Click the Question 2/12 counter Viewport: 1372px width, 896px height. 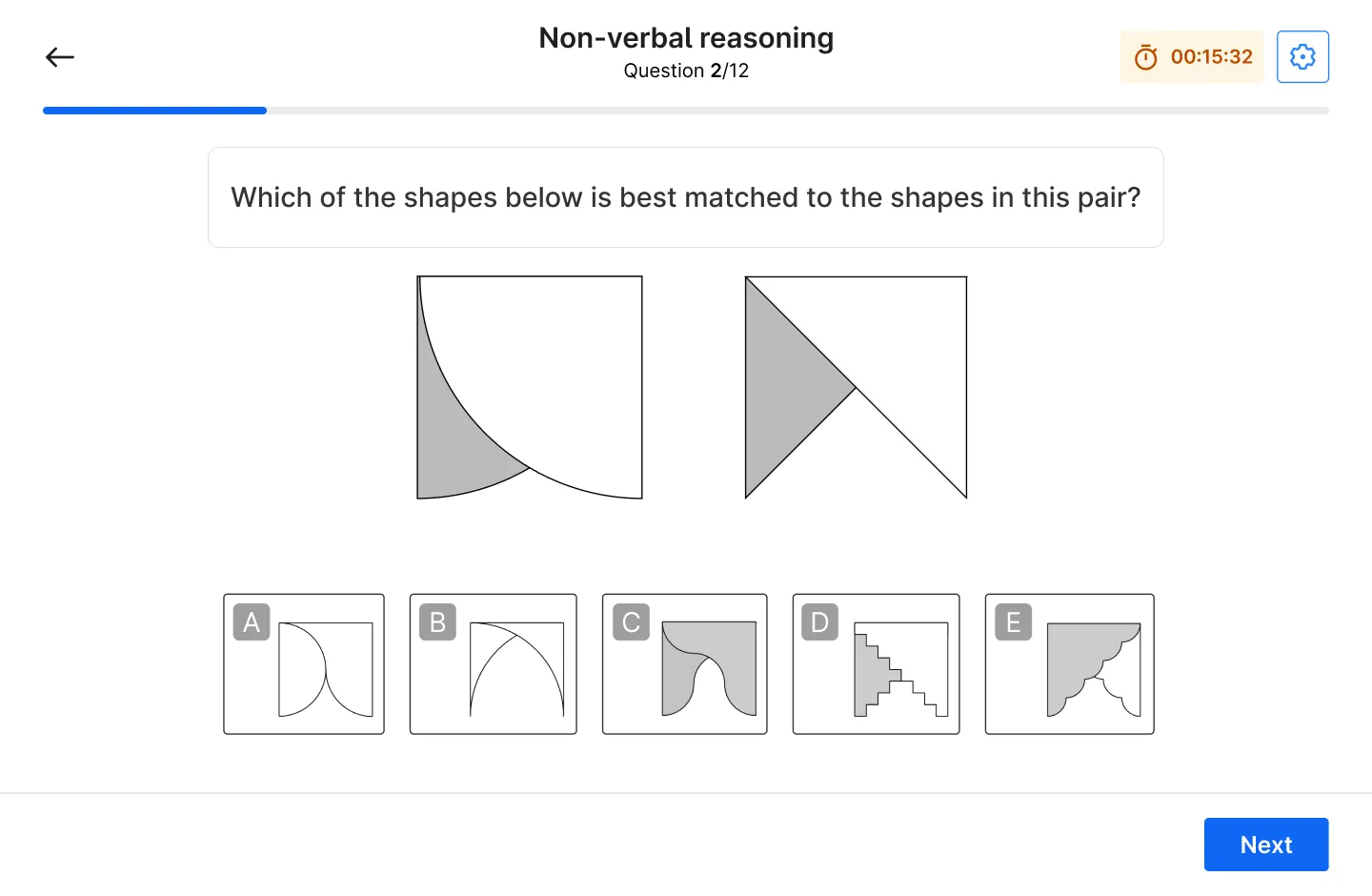click(686, 71)
